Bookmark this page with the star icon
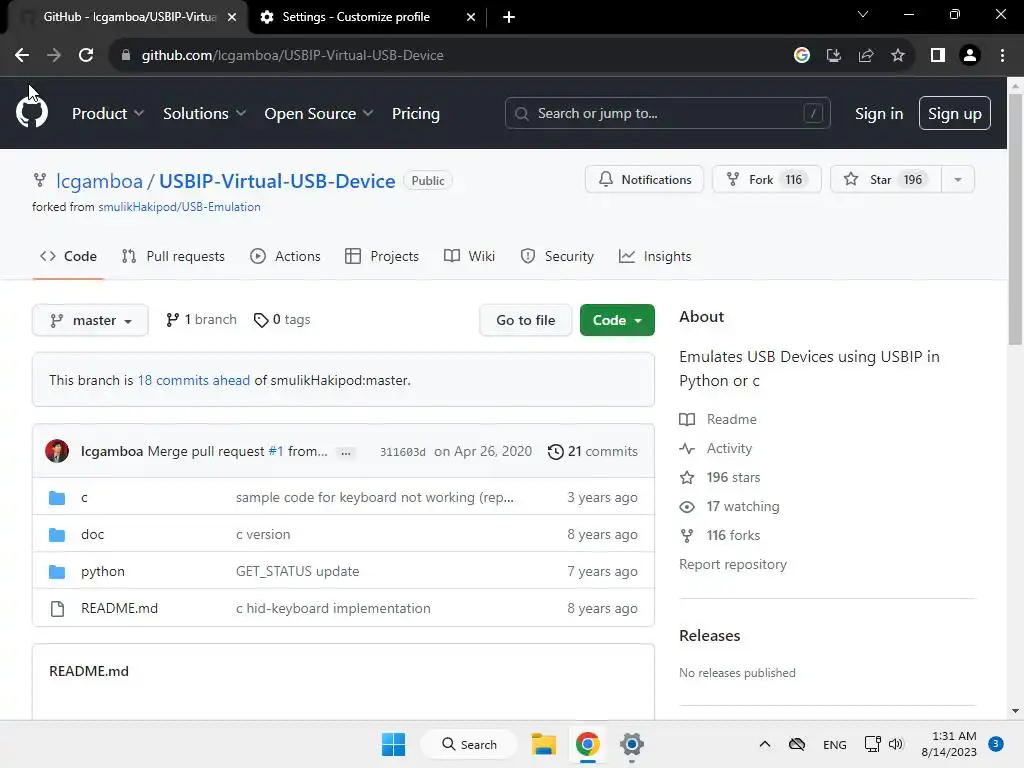1024x768 pixels. coord(898,56)
